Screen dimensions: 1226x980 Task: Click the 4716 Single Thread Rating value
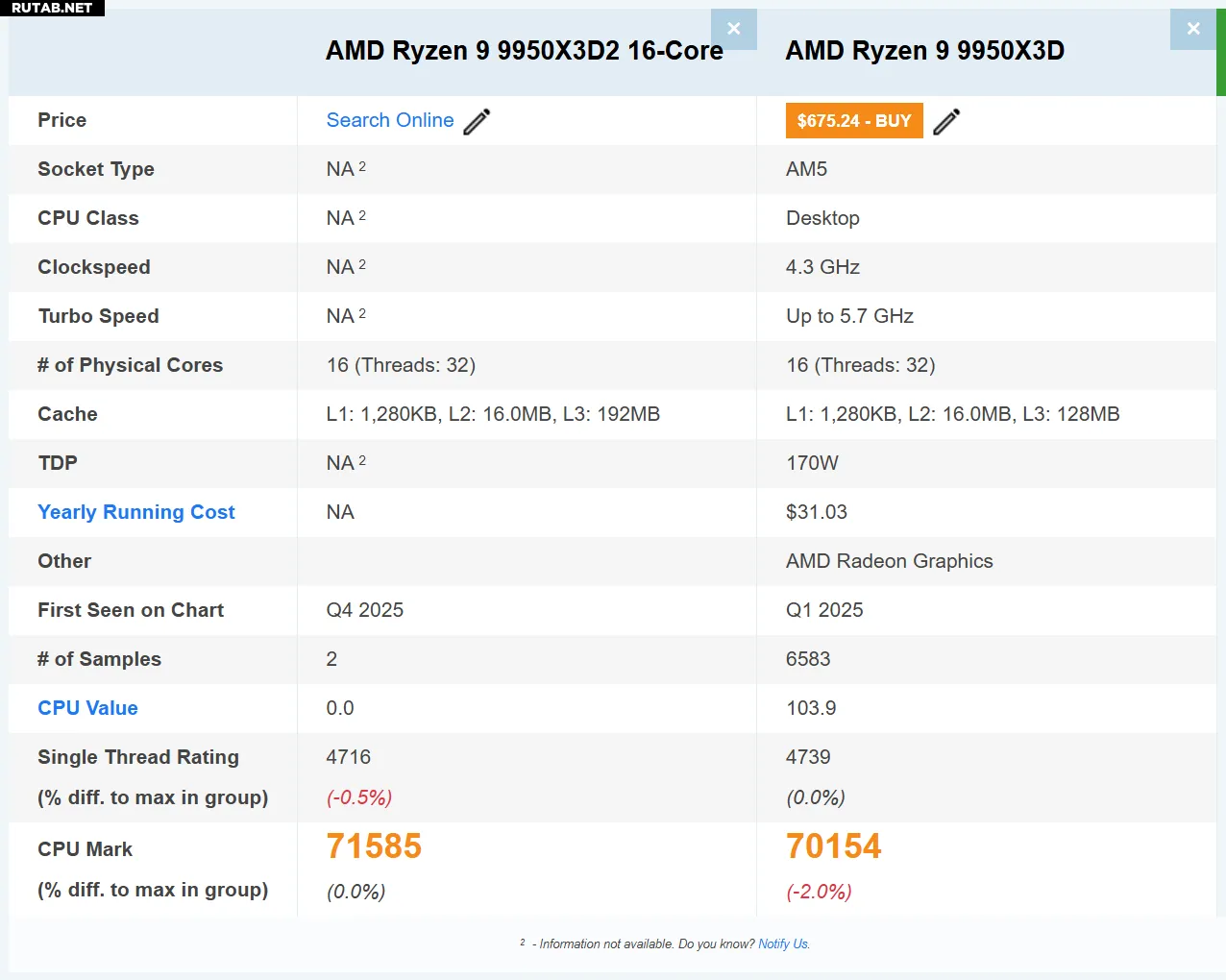pos(348,757)
